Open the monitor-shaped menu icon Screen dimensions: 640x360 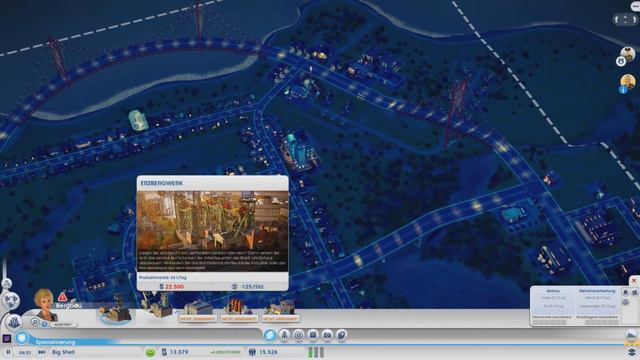coord(313,335)
